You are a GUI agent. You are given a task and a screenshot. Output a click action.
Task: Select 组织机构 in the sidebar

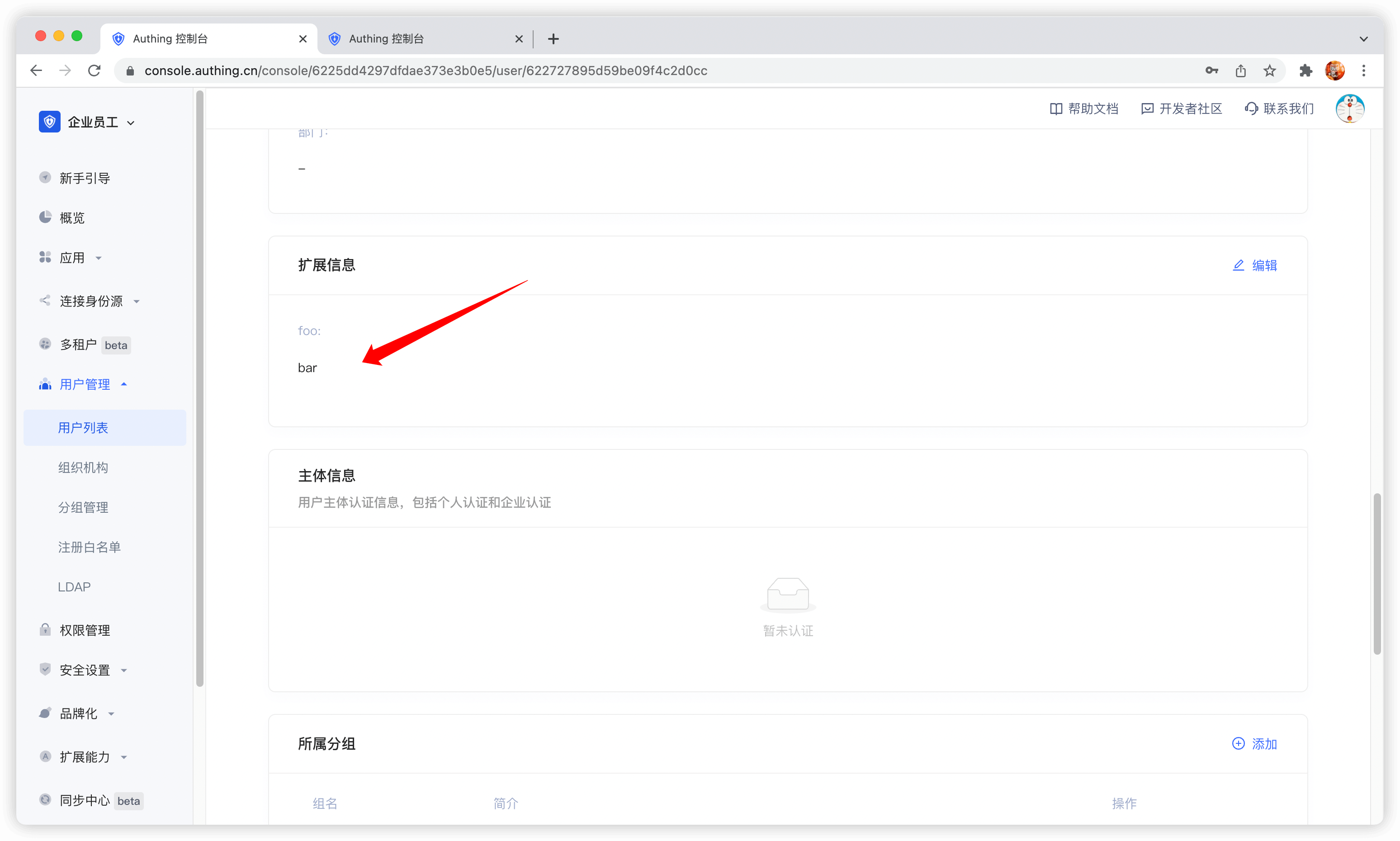click(83, 468)
